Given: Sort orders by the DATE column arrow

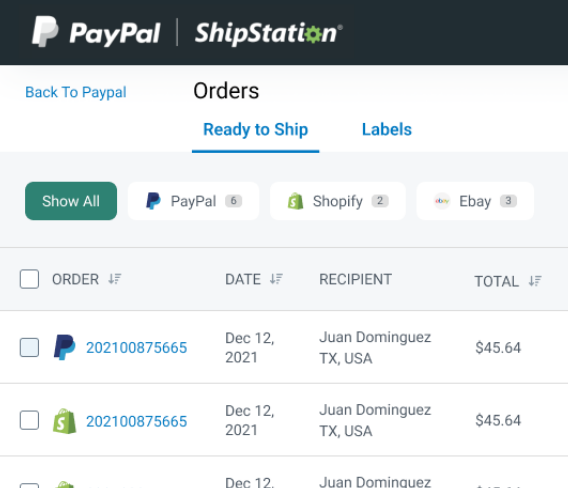Looking at the screenshot, I should (276, 279).
